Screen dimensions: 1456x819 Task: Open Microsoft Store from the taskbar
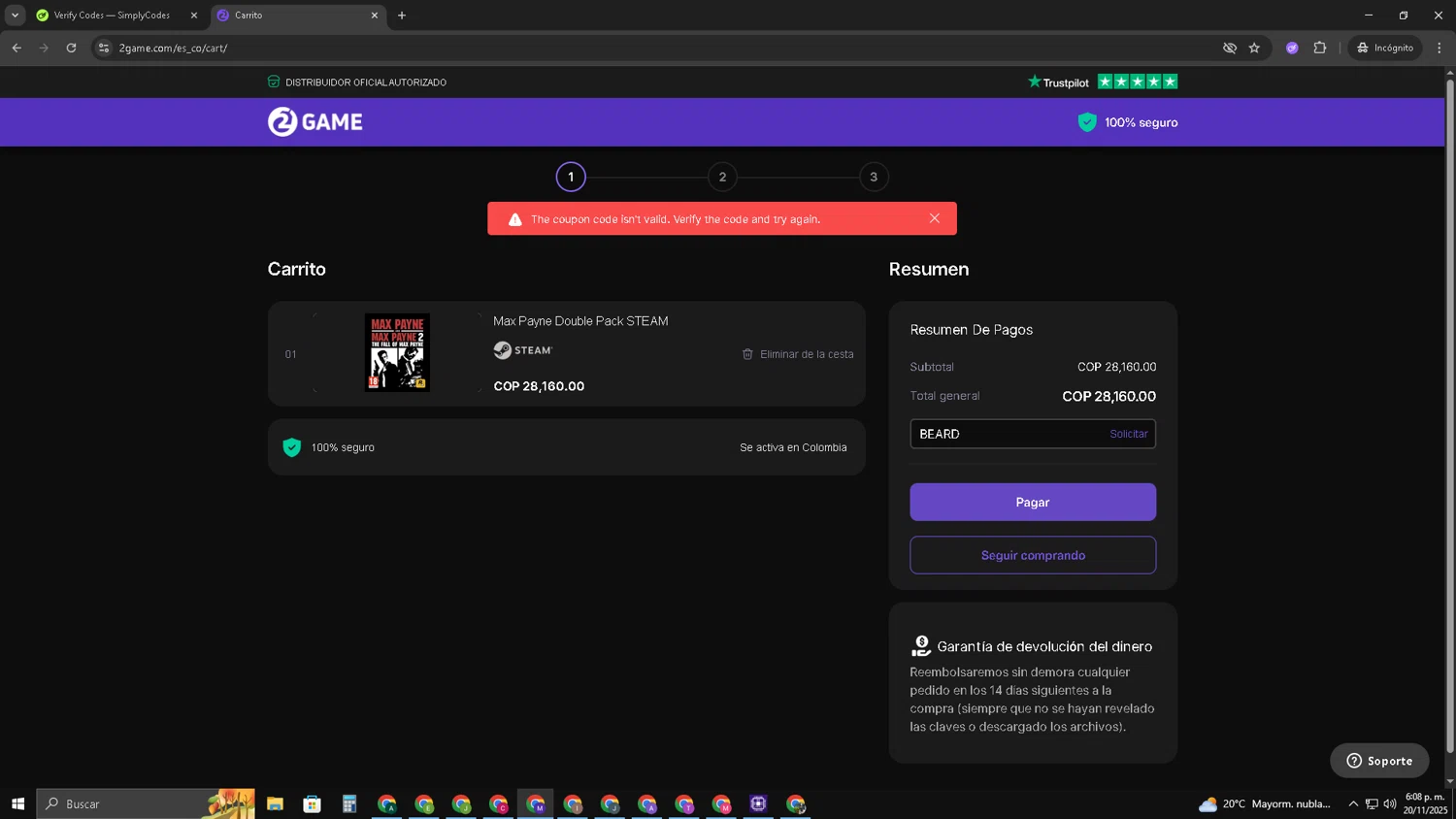(313, 803)
